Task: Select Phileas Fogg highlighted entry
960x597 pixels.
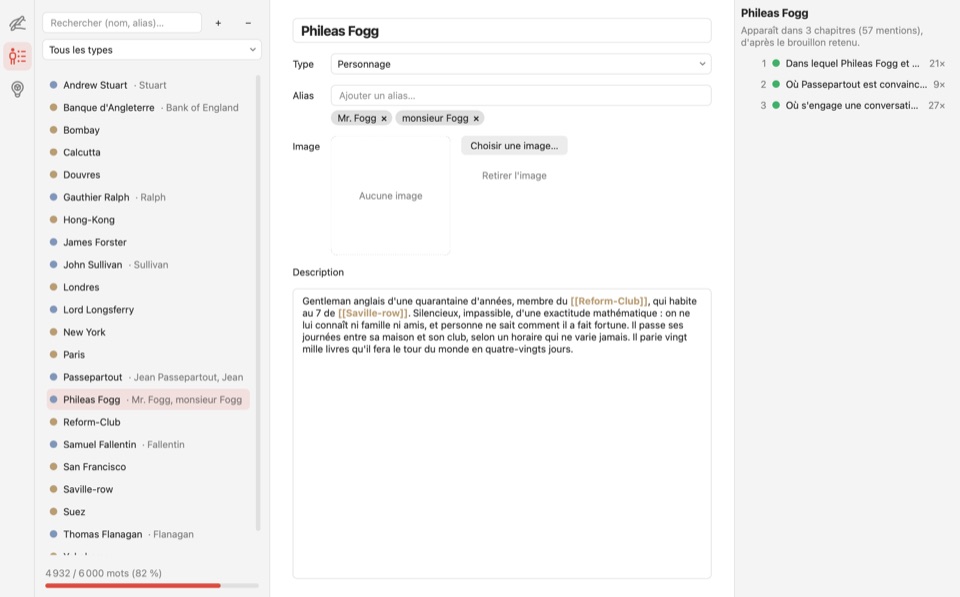Action: pyautogui.click(x=148, y=399)
